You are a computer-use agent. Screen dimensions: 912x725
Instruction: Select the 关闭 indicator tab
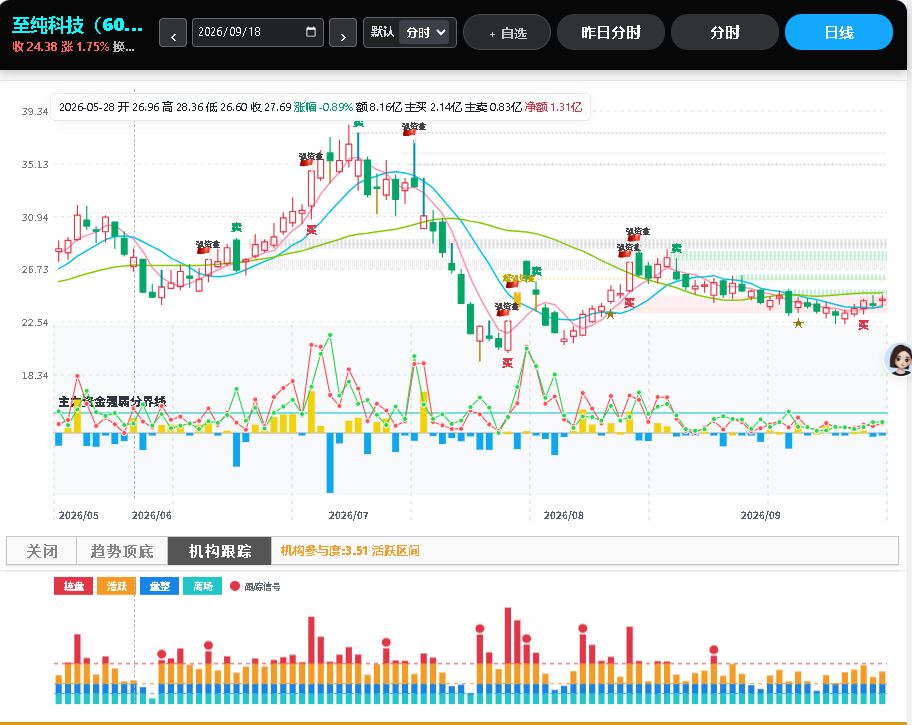42,550
